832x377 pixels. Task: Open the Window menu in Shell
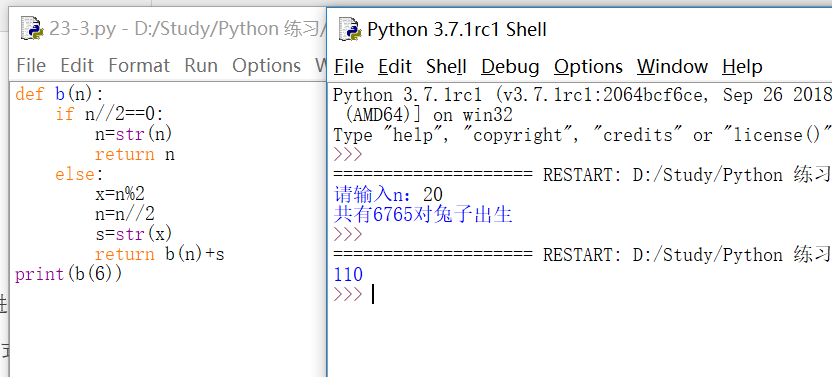point(672,66)
